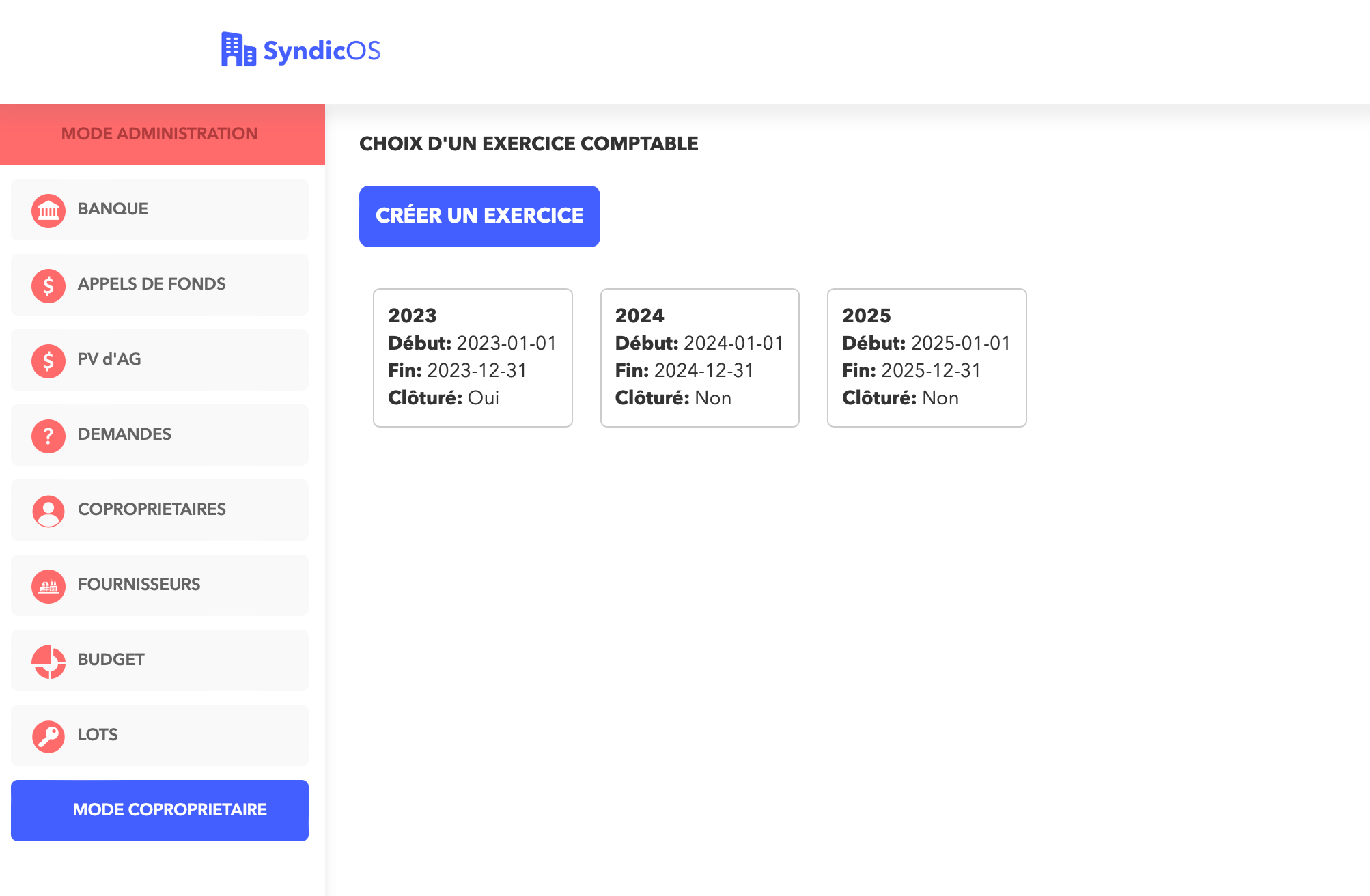This screenshot has height=896, width=1370.
Task: Open the Budget menu entry
Action: click(160, 660)
